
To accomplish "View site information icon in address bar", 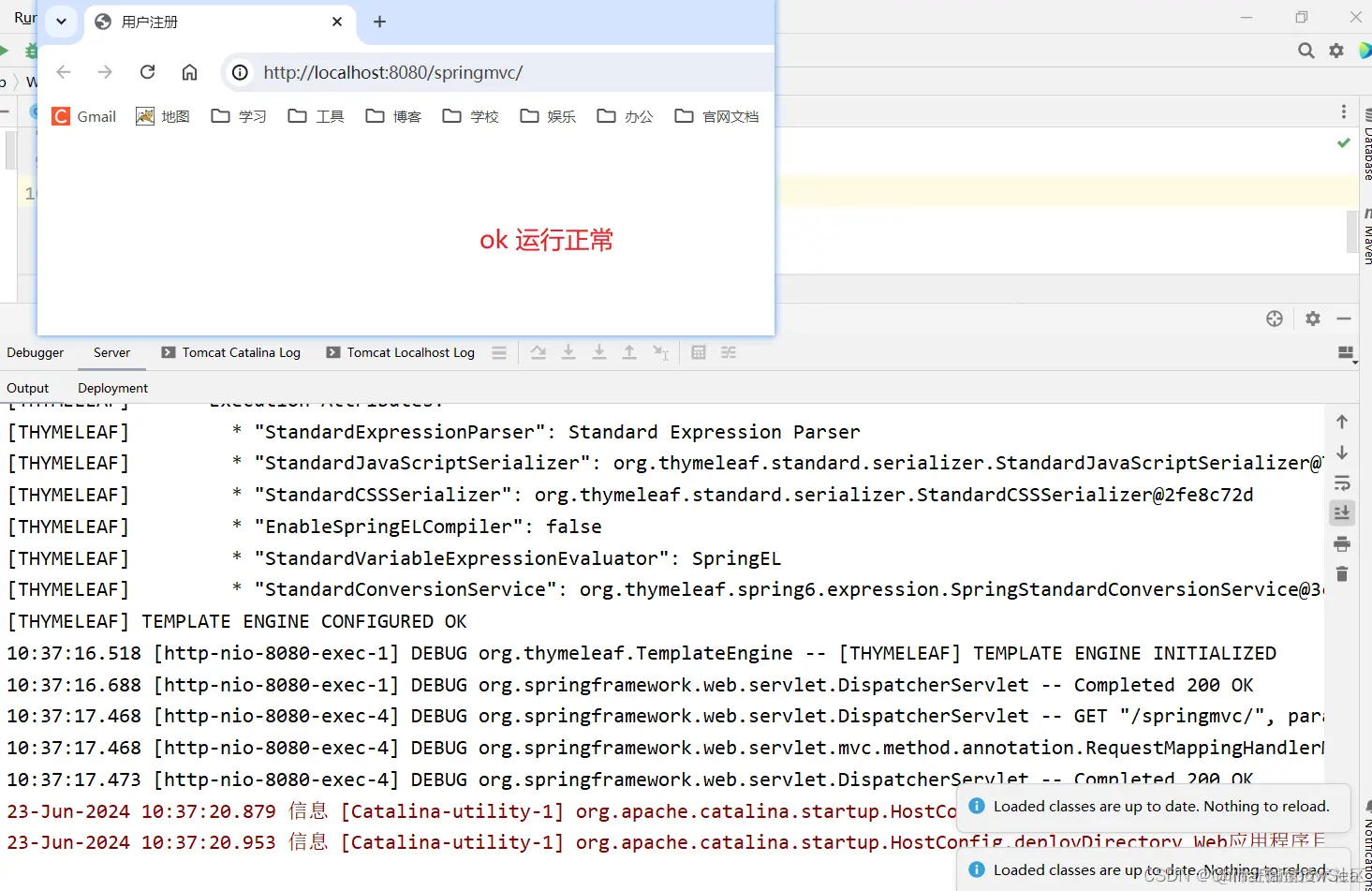I will pyautogui.click(x=241, y=72).
